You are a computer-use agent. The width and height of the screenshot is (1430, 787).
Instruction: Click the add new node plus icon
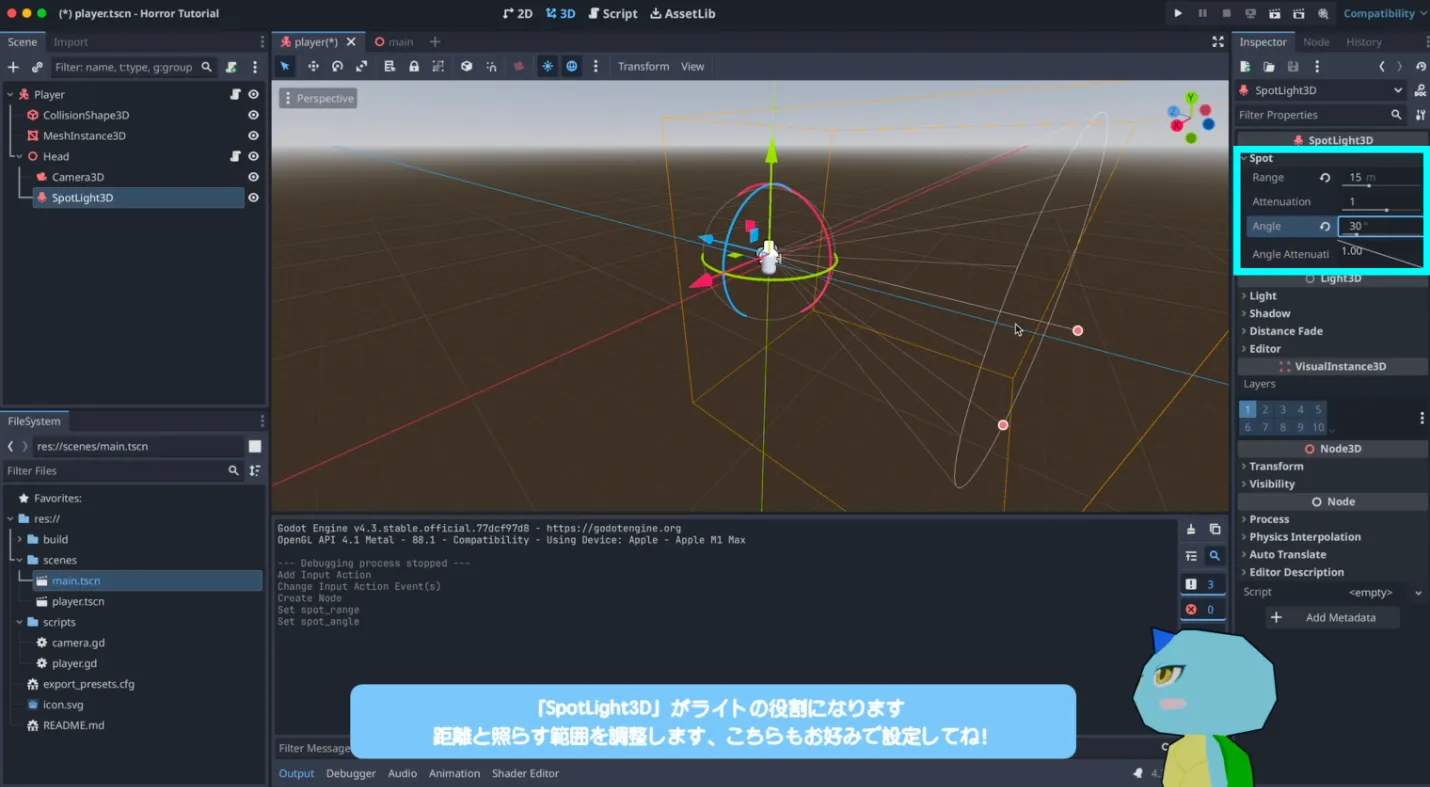tap(13, 67)
